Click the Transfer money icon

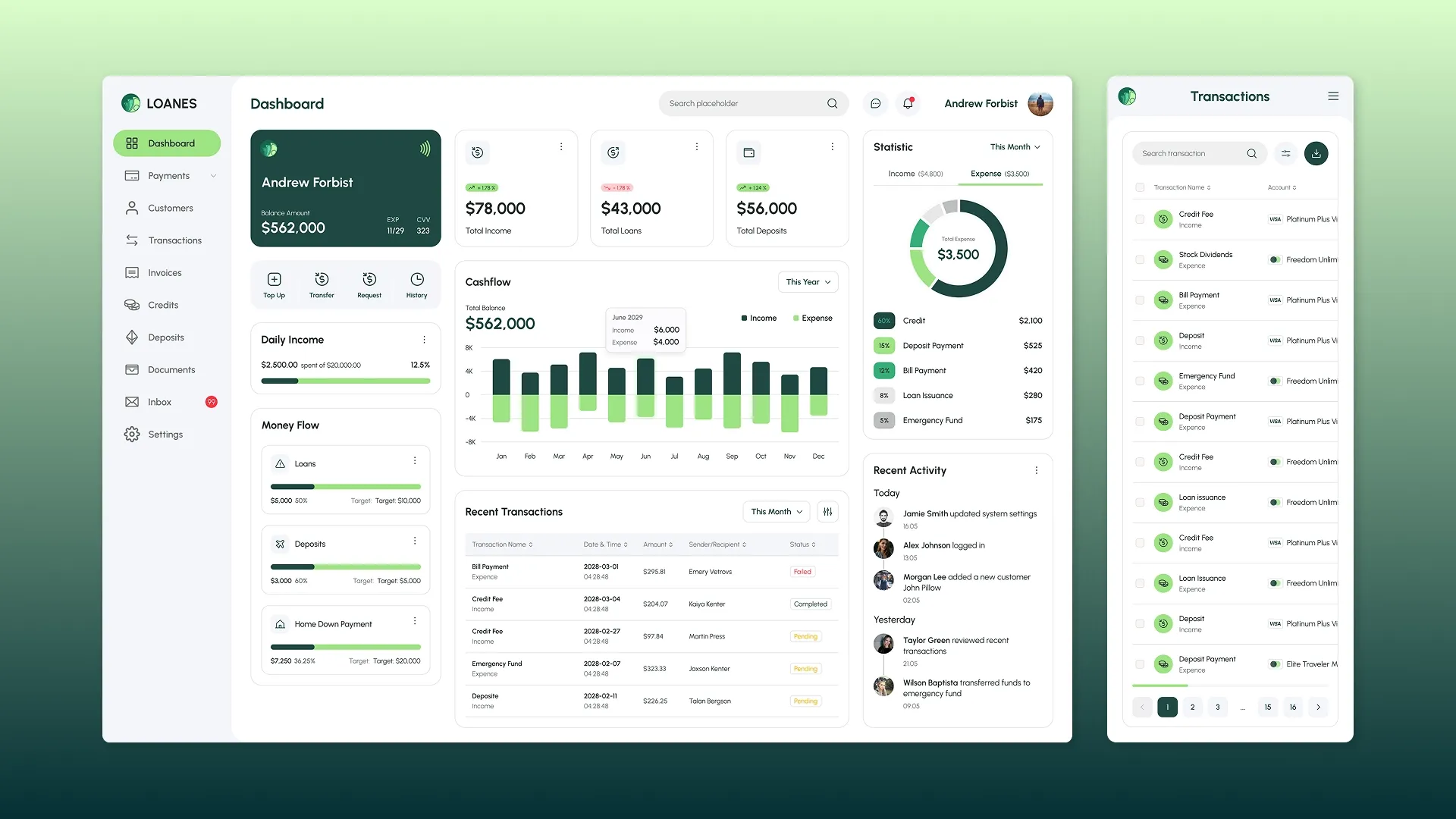(322, 280)
